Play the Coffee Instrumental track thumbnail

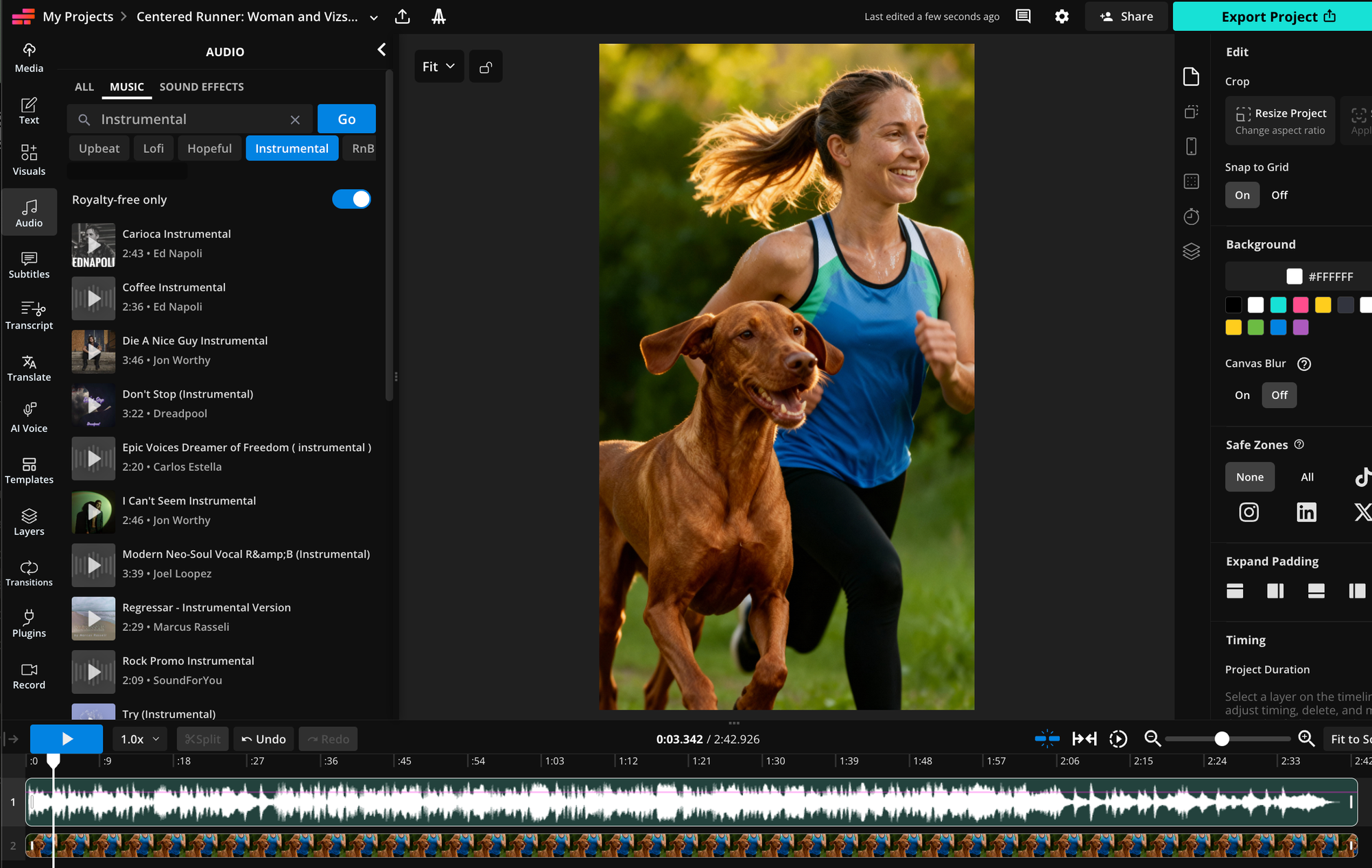[x=94, y=298]
